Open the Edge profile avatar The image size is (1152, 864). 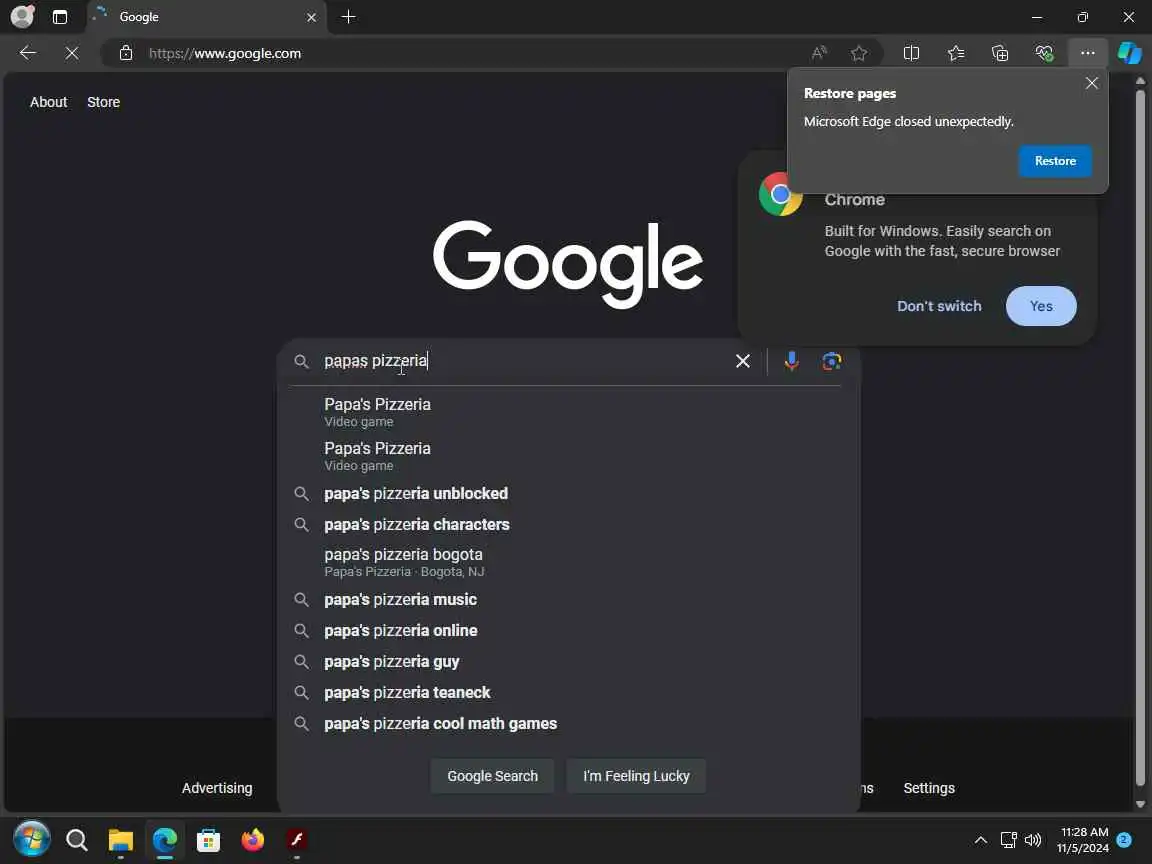[x=22, y=16]
